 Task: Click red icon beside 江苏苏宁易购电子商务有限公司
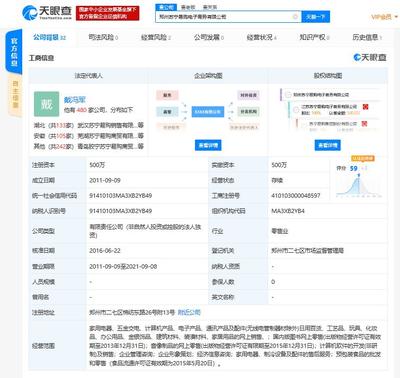click(365, 107)
